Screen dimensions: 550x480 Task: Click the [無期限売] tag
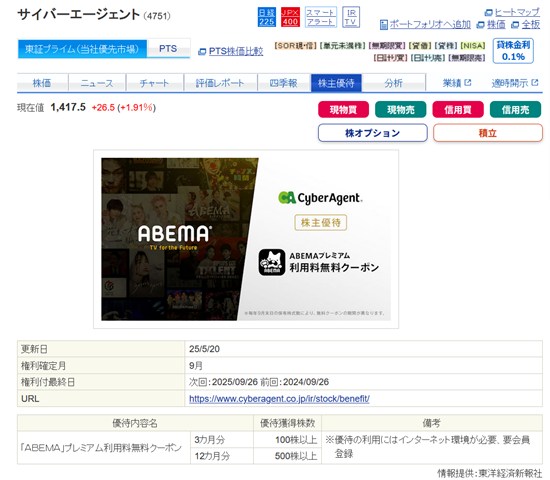(467, 58)
